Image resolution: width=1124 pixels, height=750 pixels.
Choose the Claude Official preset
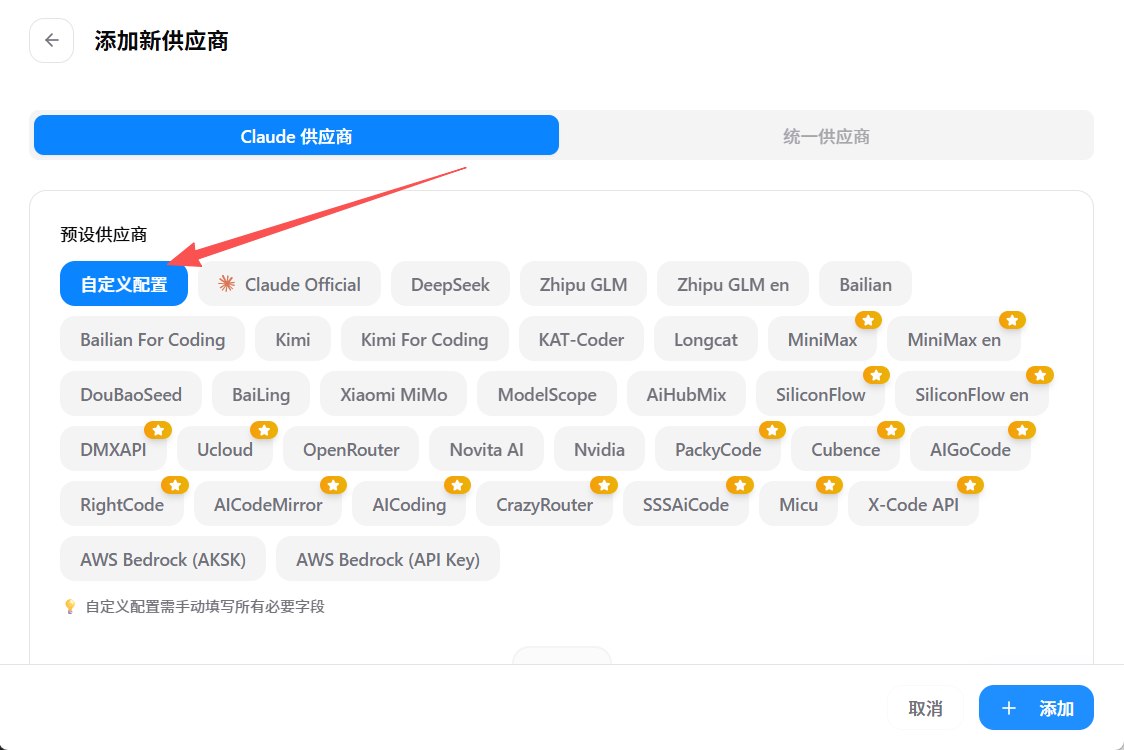pyautogui.click(x=290, y=284)
